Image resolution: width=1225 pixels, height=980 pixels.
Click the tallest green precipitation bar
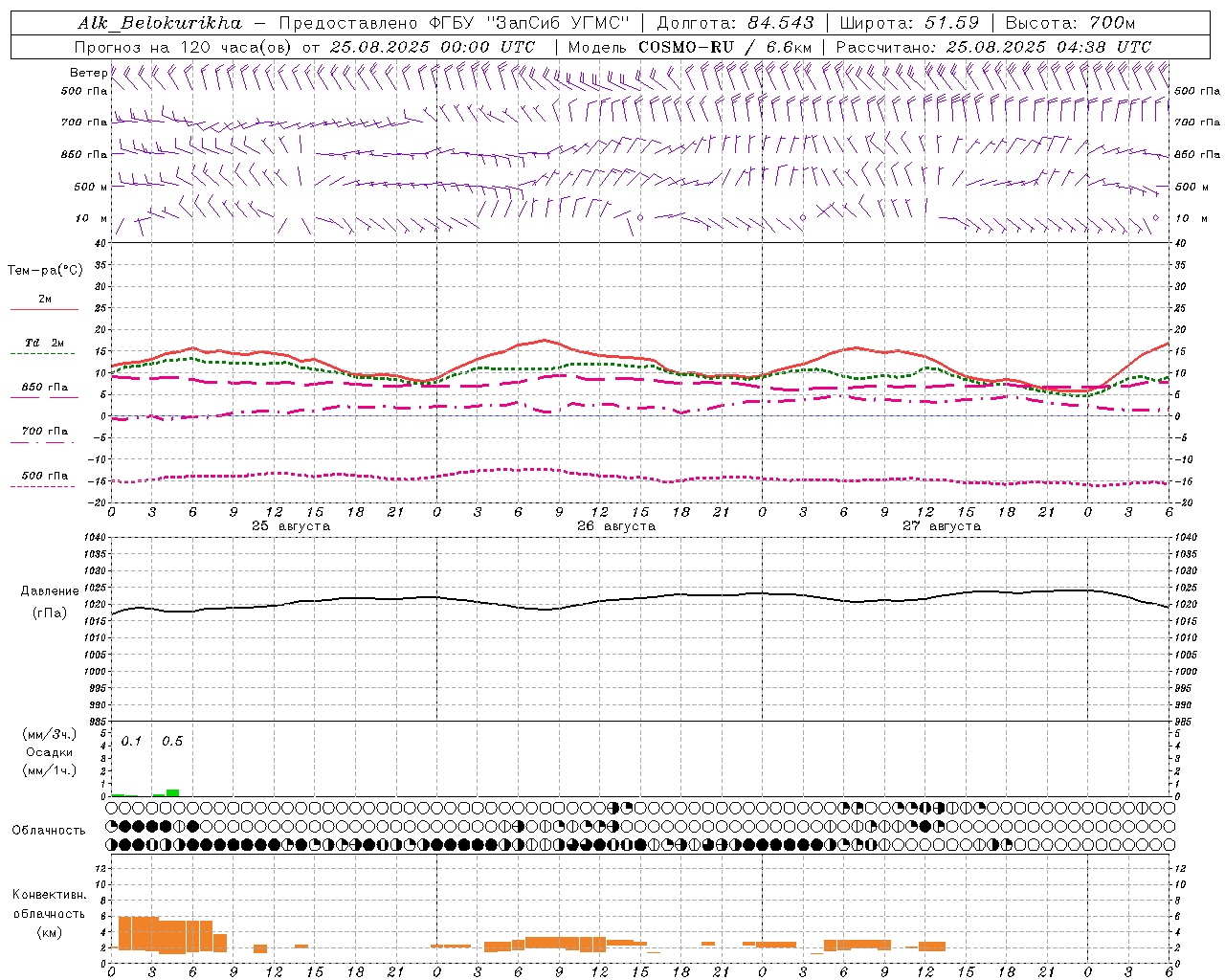(172, 792)
